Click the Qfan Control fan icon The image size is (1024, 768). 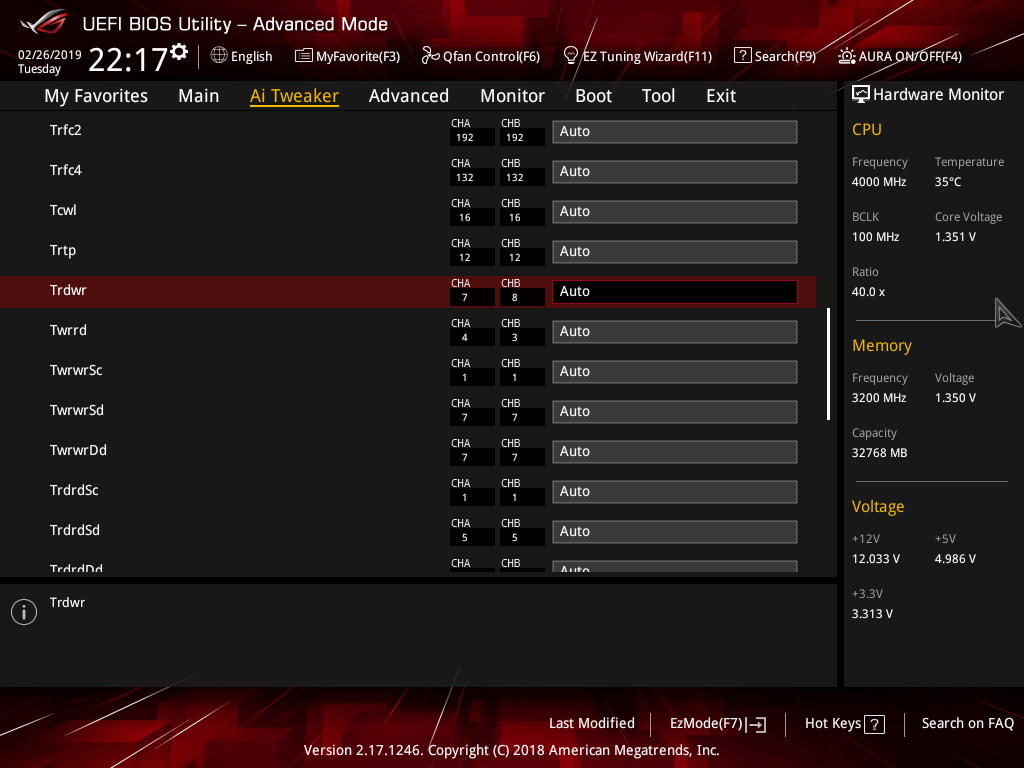point(430,56)
